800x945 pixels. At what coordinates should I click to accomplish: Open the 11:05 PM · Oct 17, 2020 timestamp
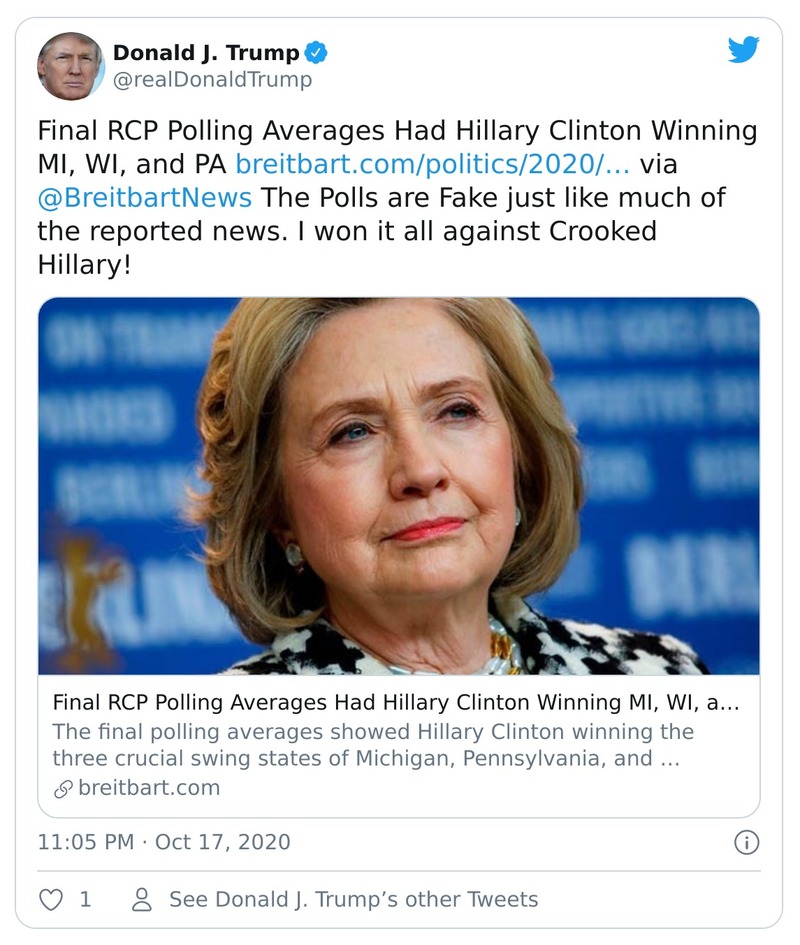[x=164, y=842]
